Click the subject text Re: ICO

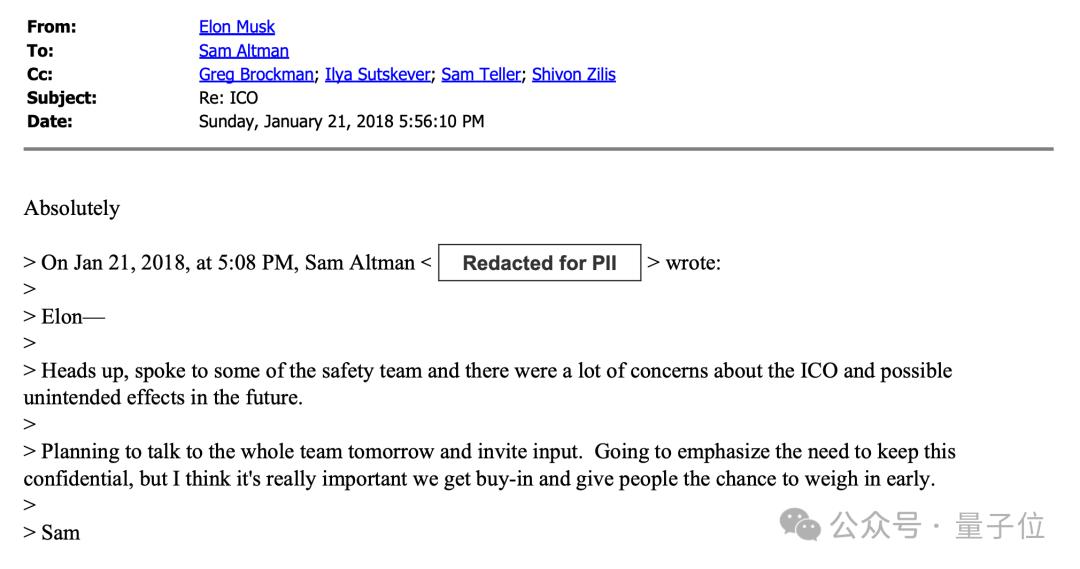point(229,98)
